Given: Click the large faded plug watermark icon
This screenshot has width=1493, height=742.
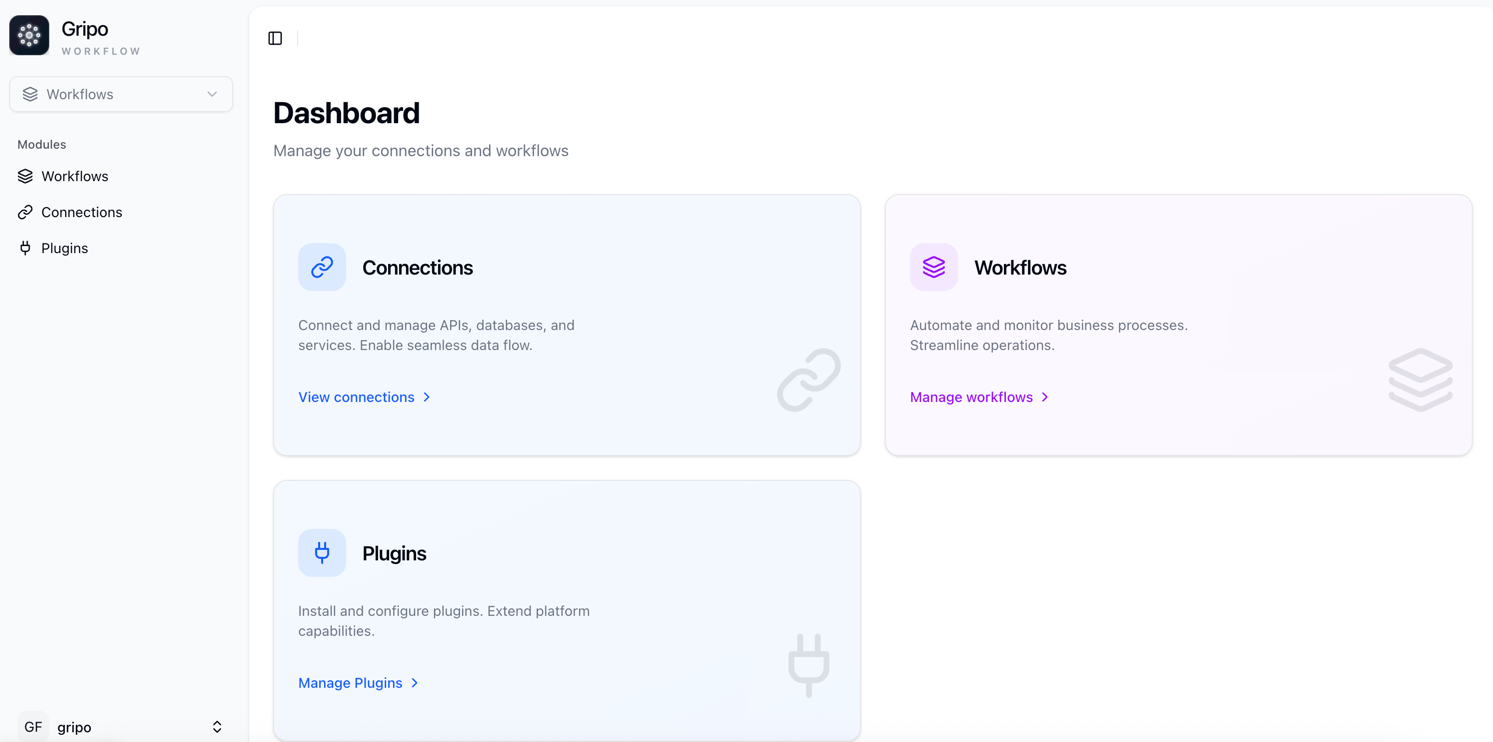Looking at the screenshot, I should (x=808, y=665).
